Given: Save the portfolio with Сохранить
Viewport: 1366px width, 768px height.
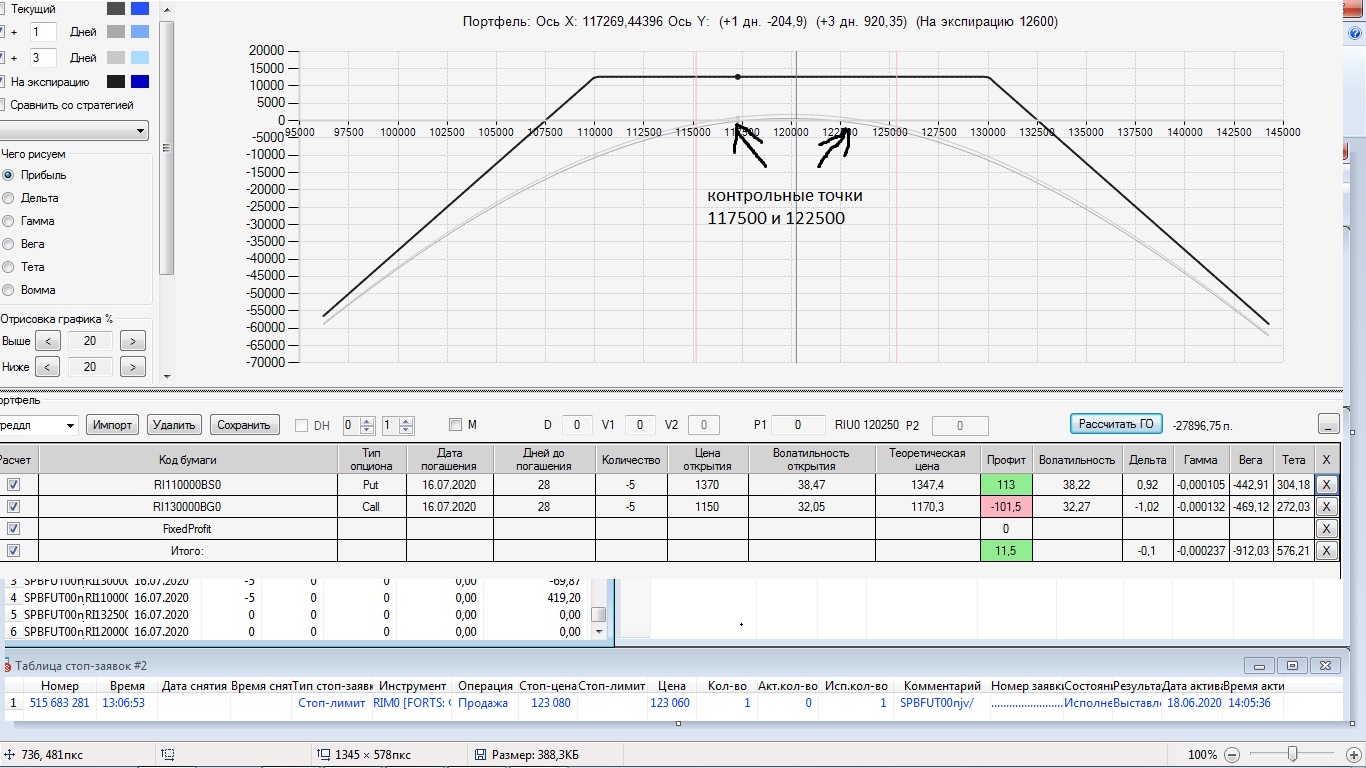Looking at the screenshot, I should (x=244, y=425).
